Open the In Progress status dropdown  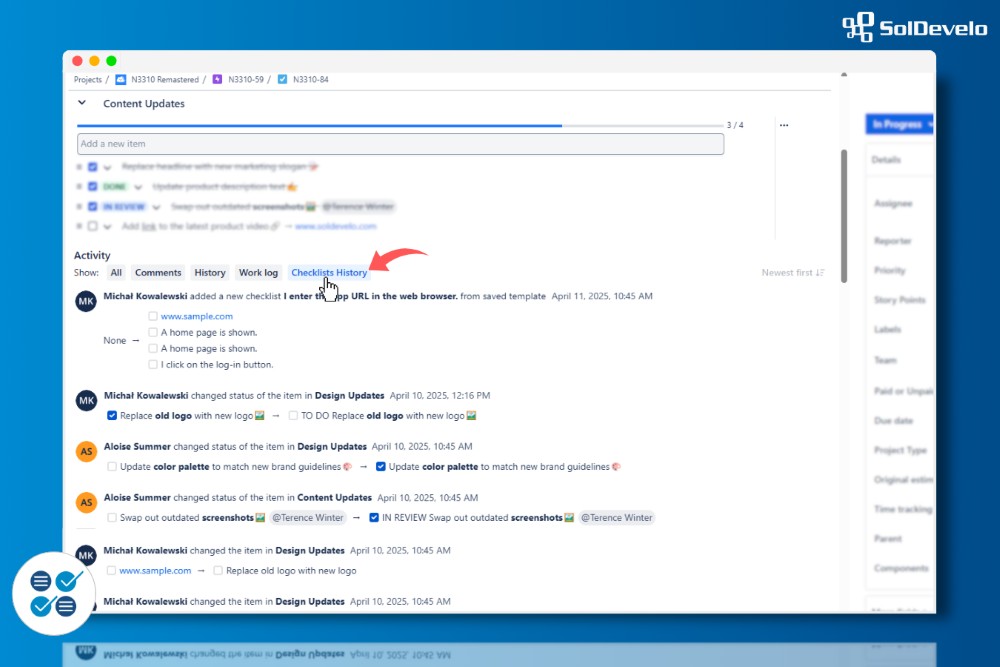[x=900, y=124]
